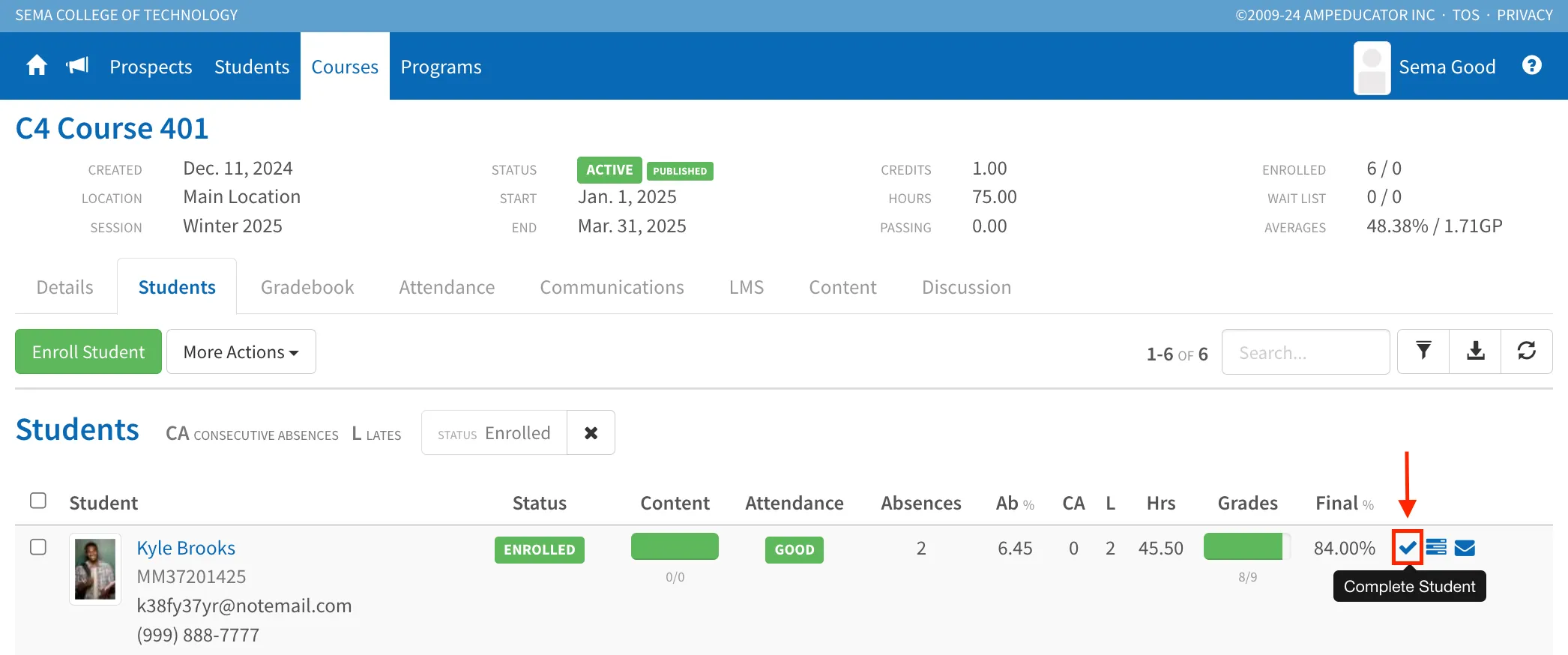
Task: Switch to the LMS tab
Action: [x=747, y=287]
